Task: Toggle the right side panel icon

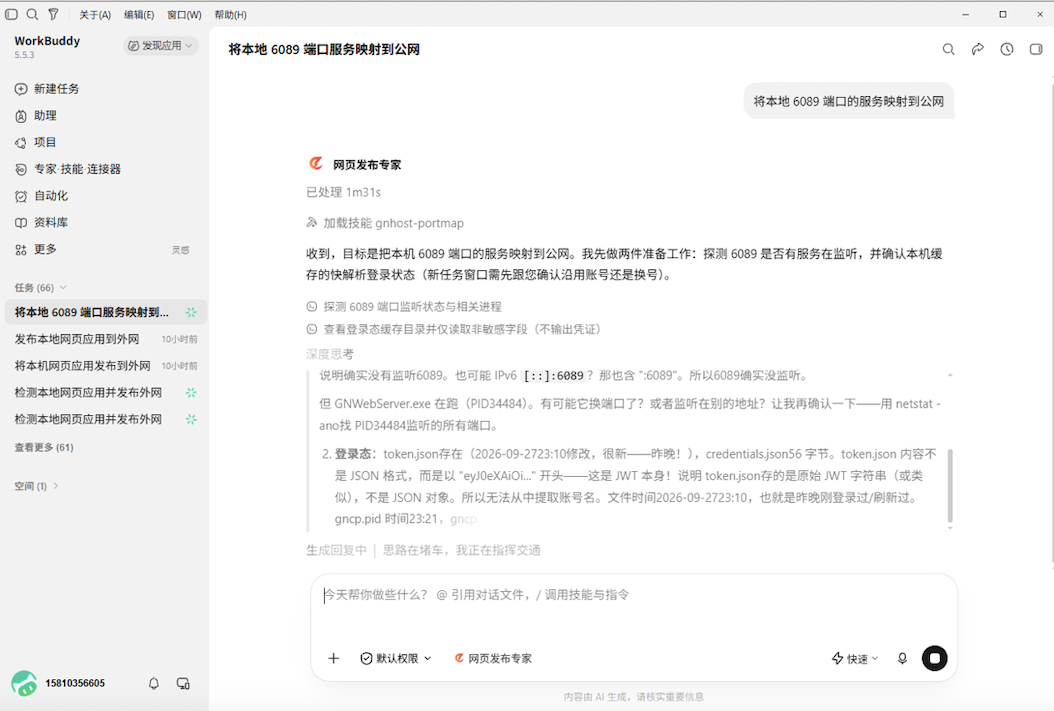Action: [1036, 49]
